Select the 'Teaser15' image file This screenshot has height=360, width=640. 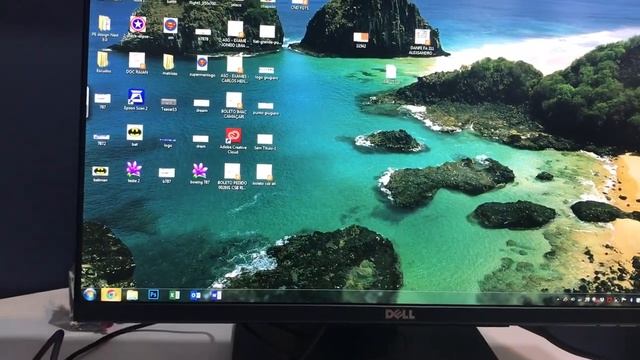[169, 105]
